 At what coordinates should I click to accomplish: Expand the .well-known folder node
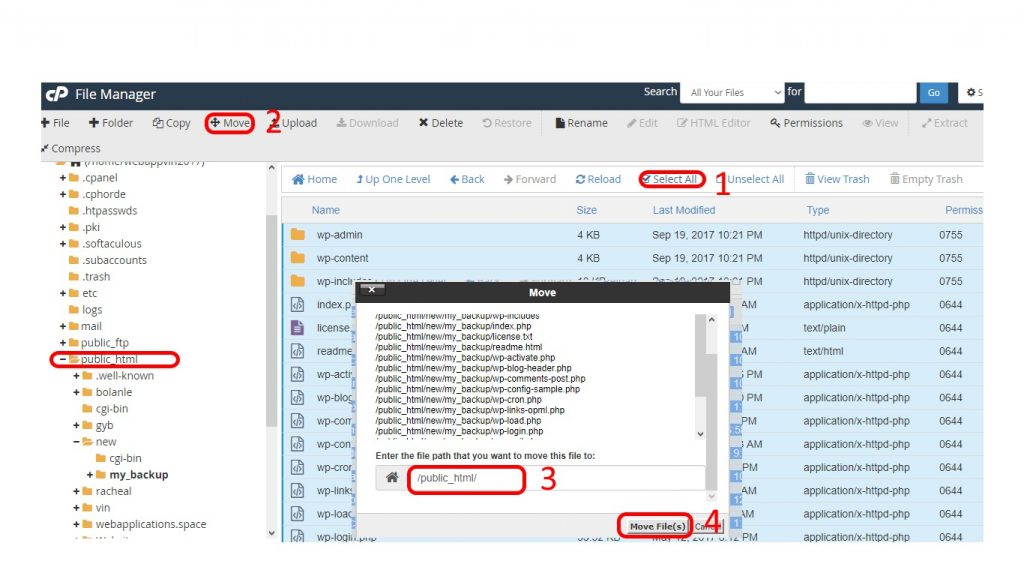point(76,376)
